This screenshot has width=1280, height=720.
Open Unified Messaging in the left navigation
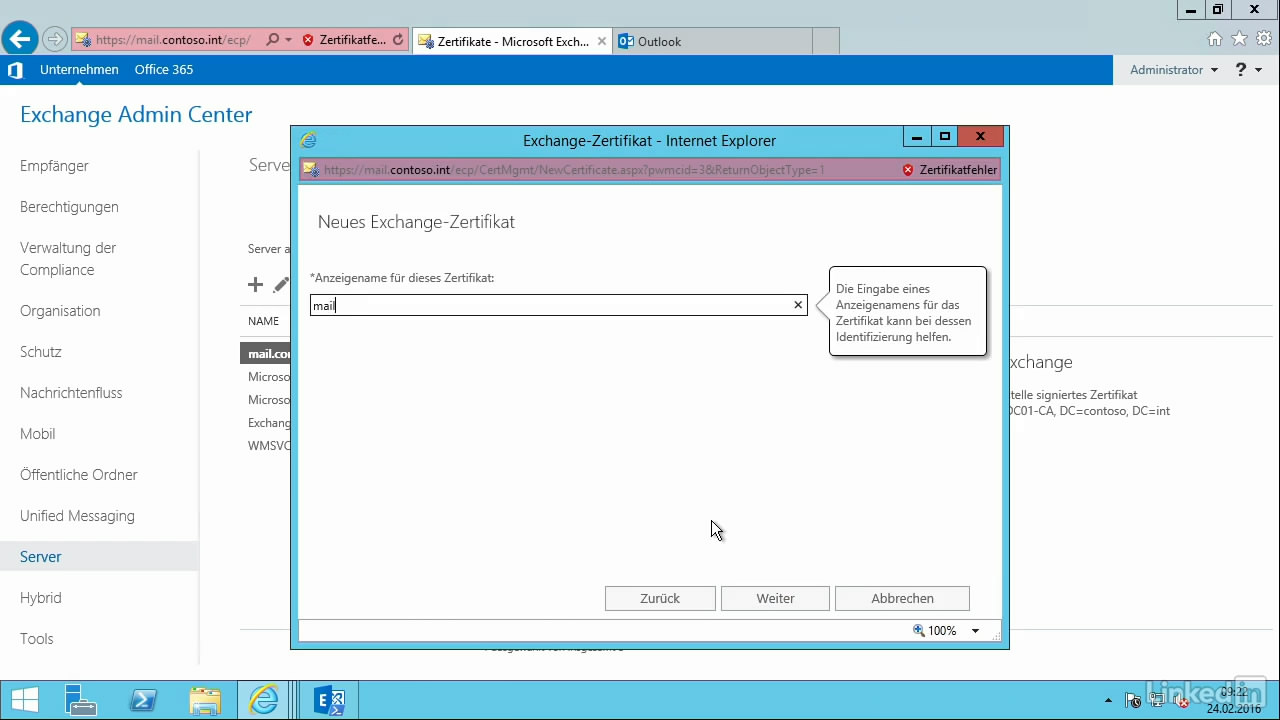point(77,516)
